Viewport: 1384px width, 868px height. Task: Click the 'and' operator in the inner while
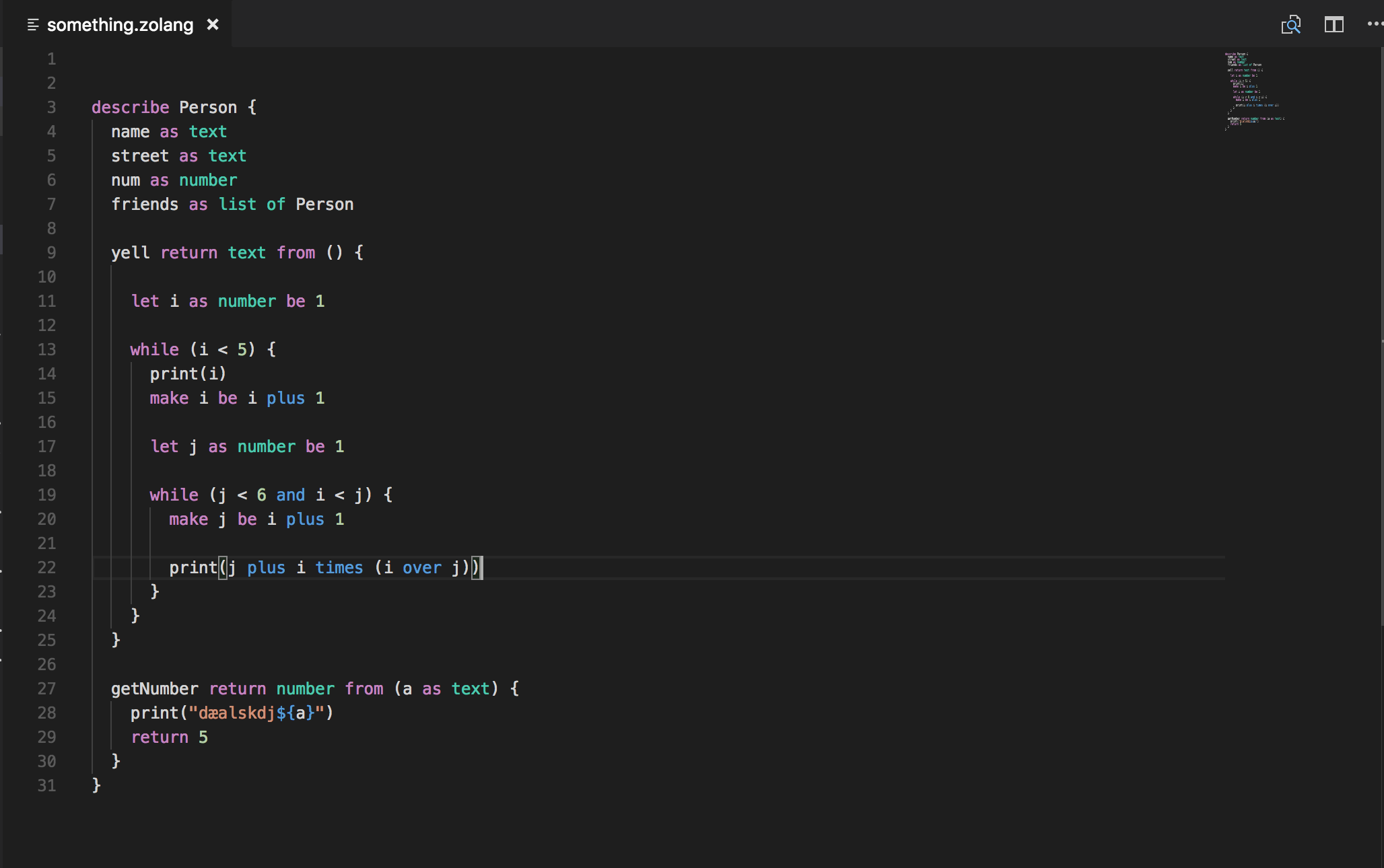click(290, 495)
